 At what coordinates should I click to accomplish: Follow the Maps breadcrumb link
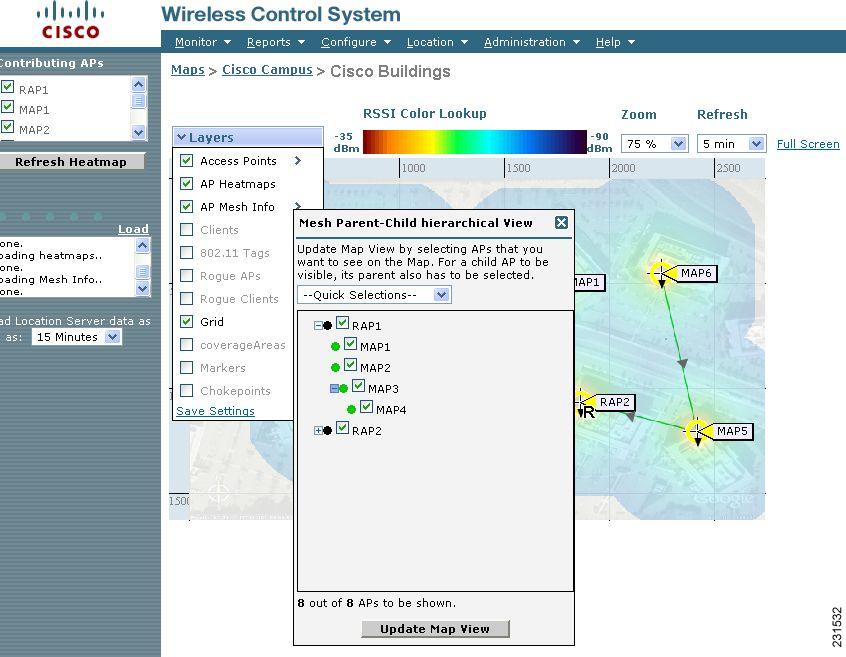(188, 70)
